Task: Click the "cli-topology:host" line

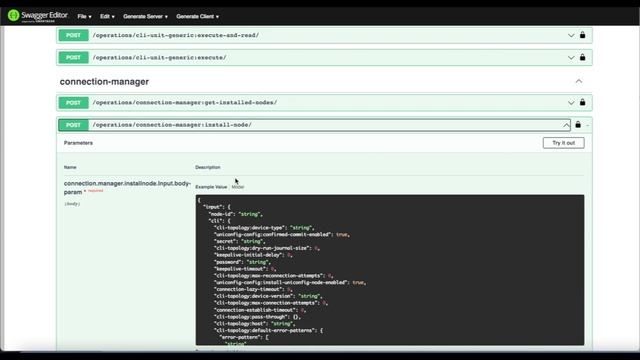Action: click(x=254, y=324)
